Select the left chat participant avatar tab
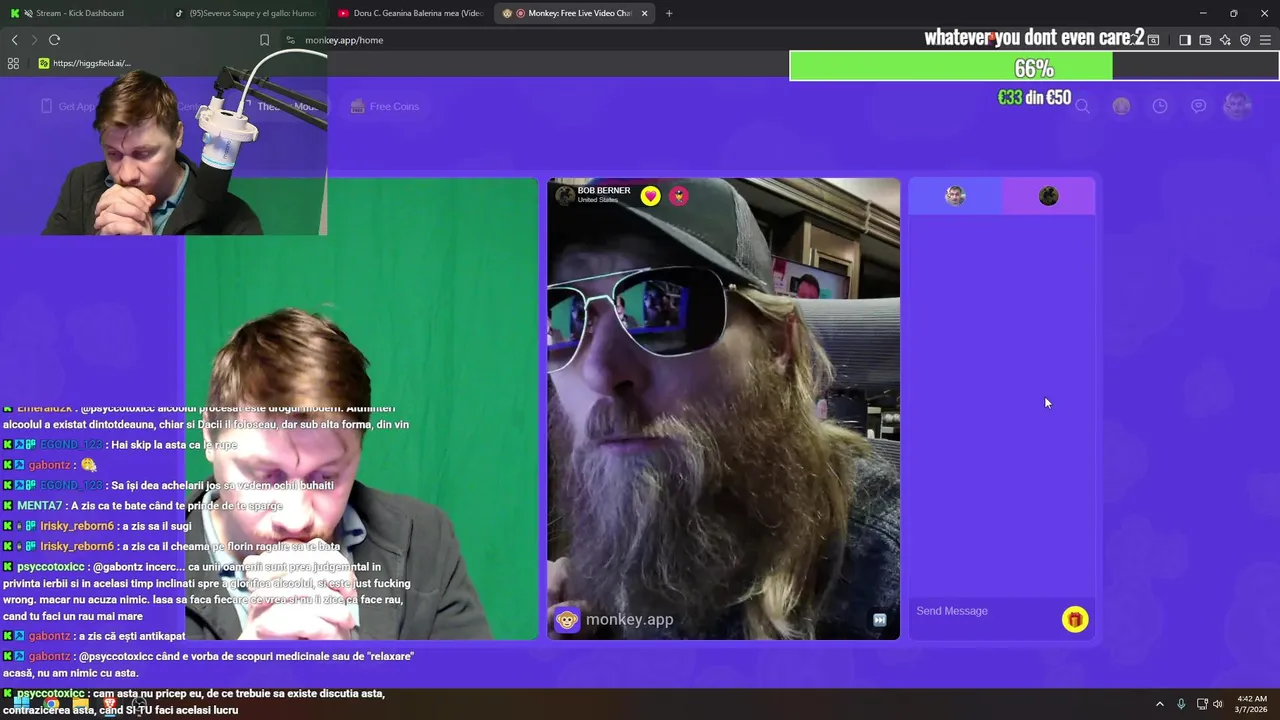Viewport: 1280px width, 720px height. point(955,196)
